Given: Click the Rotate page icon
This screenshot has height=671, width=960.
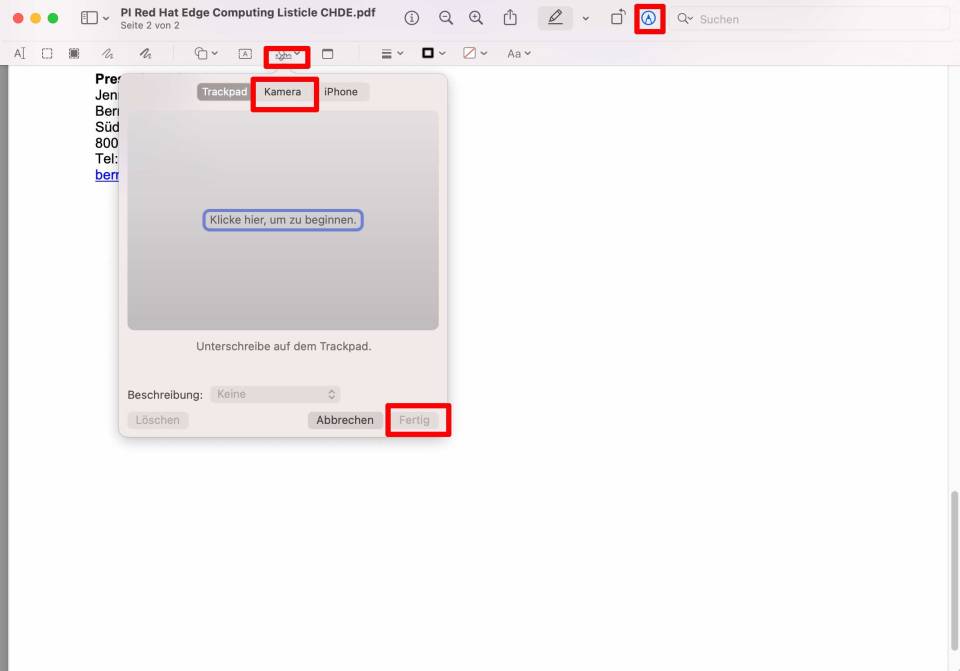Looking at the screenshot, I should pyautogui.click(x=618, y=18).
